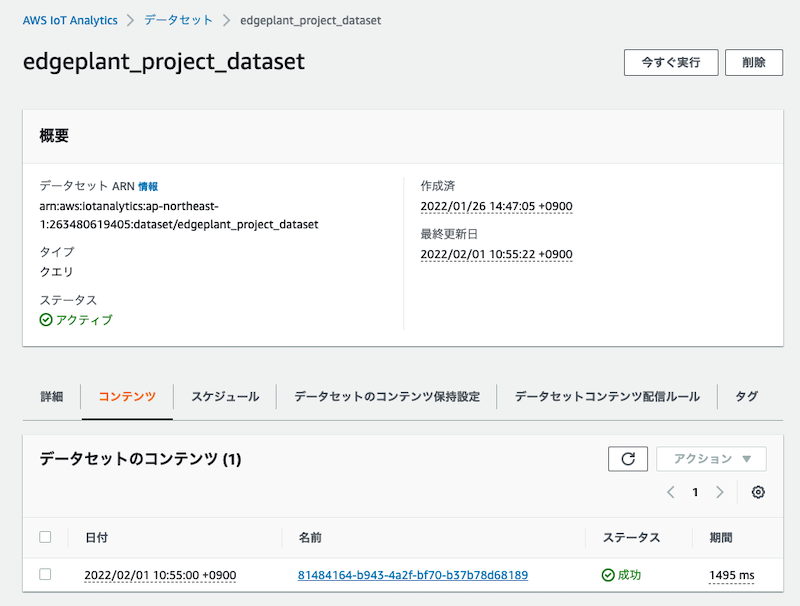Click the 名前 column header

coord(310,537)
